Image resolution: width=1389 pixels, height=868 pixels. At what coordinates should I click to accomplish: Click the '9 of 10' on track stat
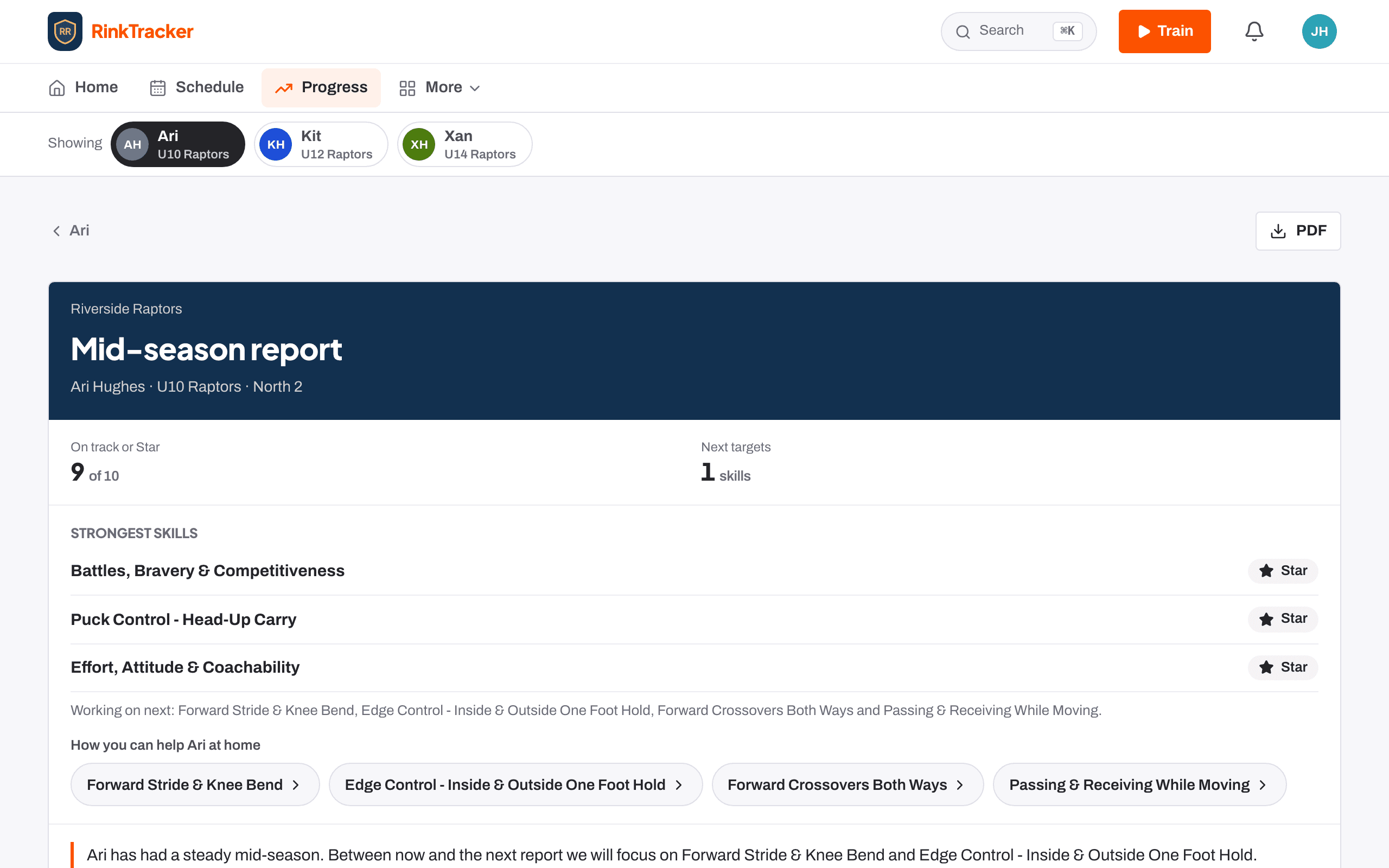pos(95,473)
